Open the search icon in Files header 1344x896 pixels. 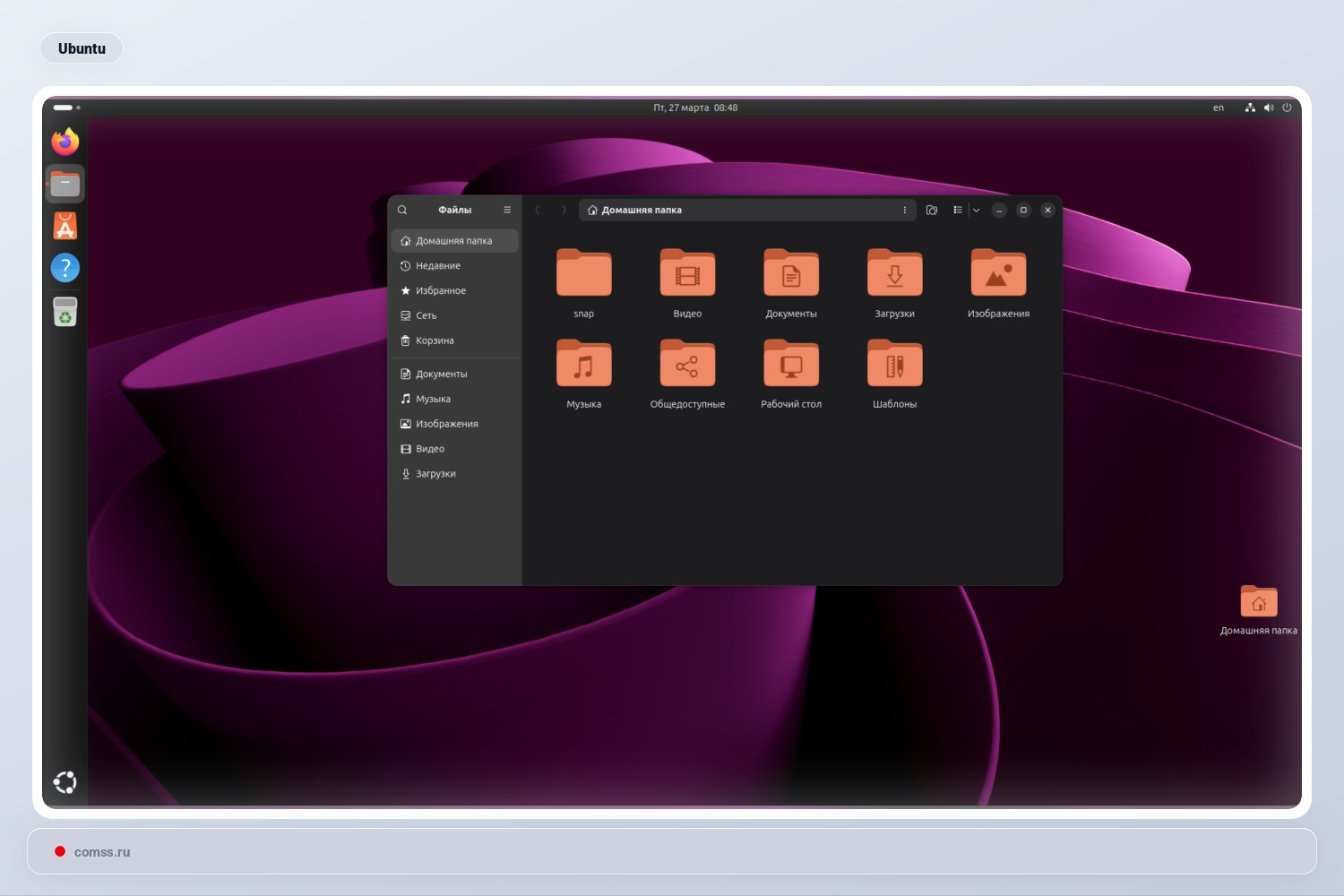click(x=402, y=209)
